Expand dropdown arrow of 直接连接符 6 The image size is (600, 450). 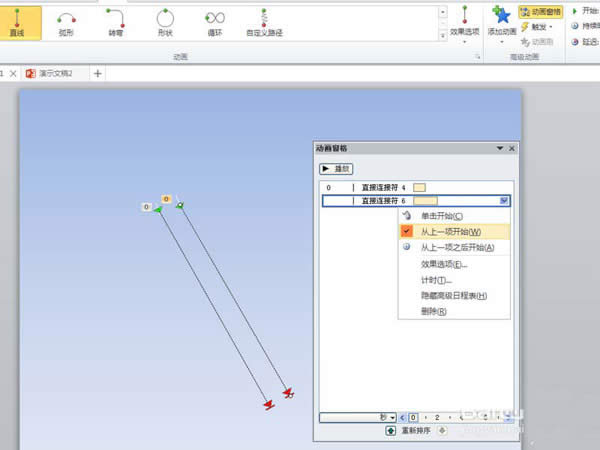504,201
